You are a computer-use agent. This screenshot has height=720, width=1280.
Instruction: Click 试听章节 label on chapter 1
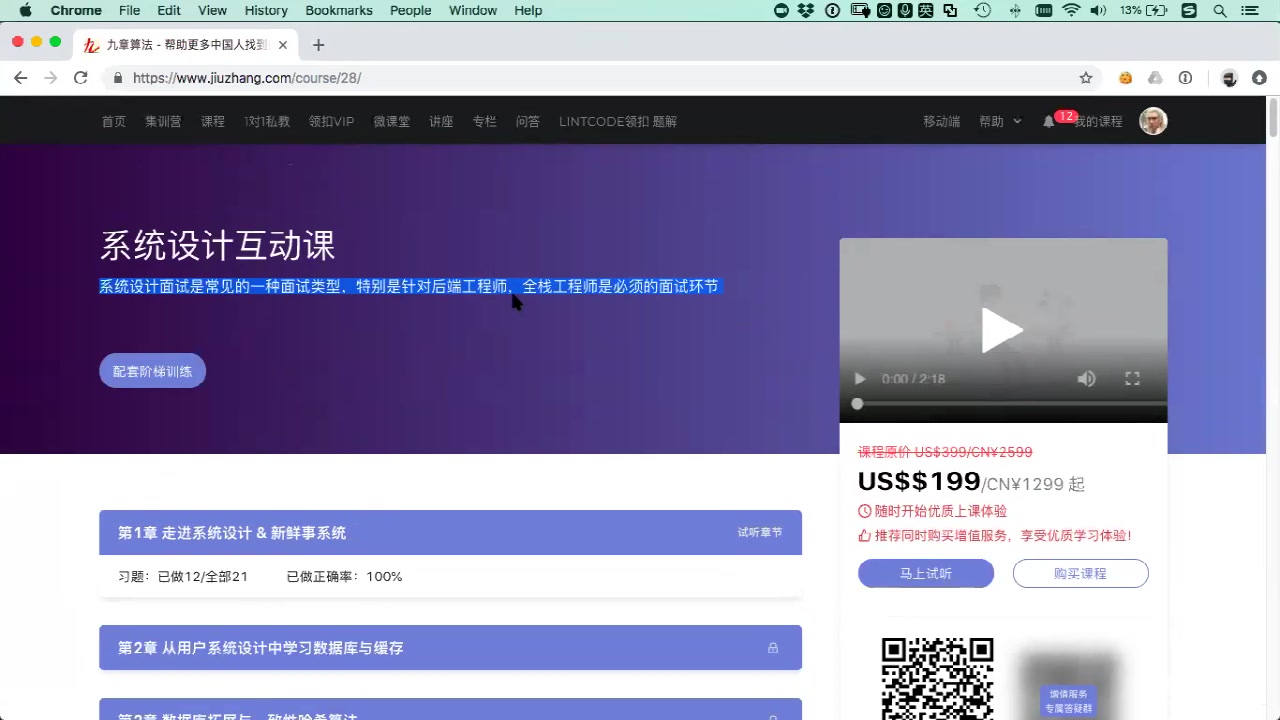pyautogui.click(x=760, y=532)
